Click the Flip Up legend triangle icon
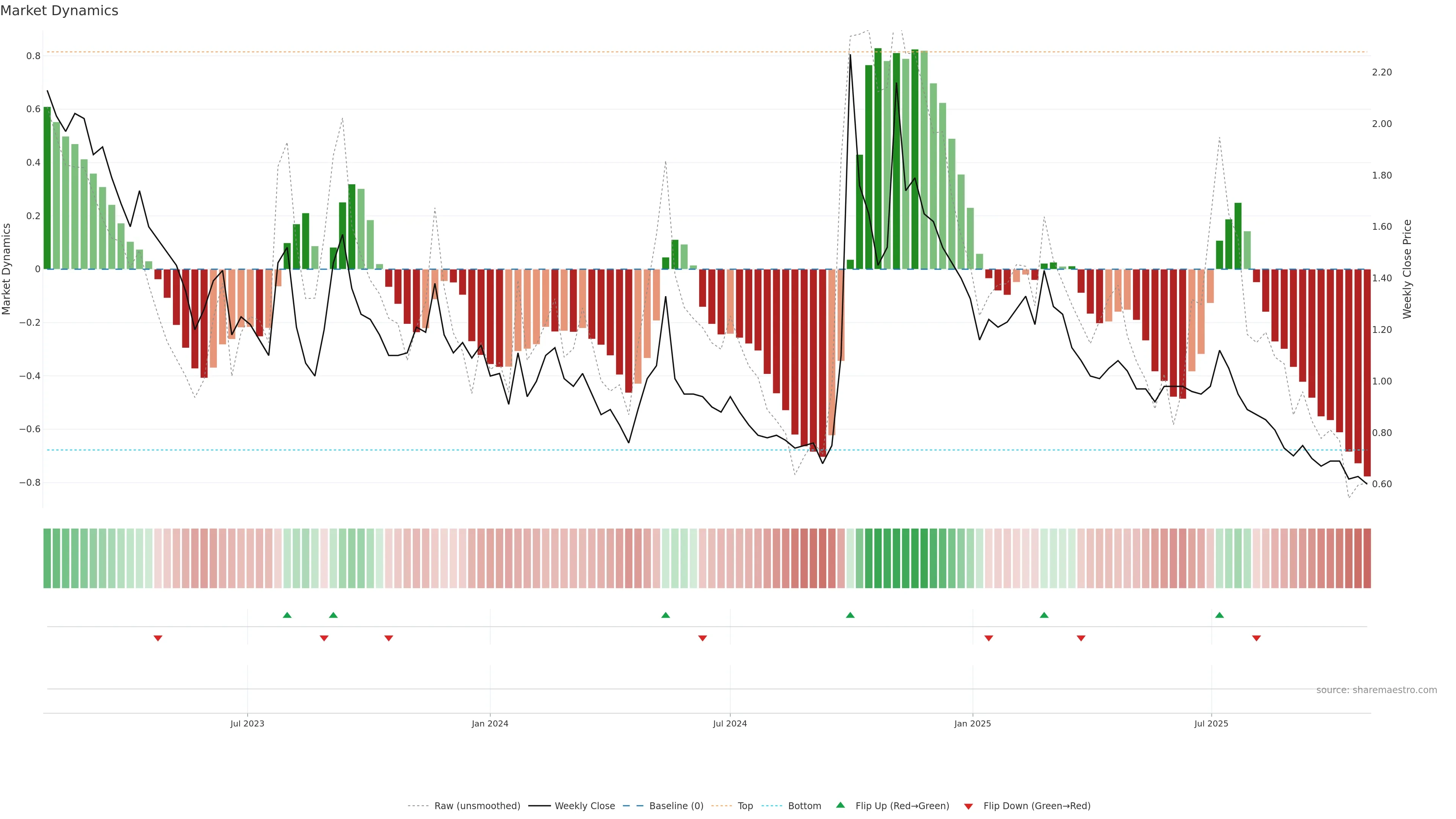 click(841, 805)
